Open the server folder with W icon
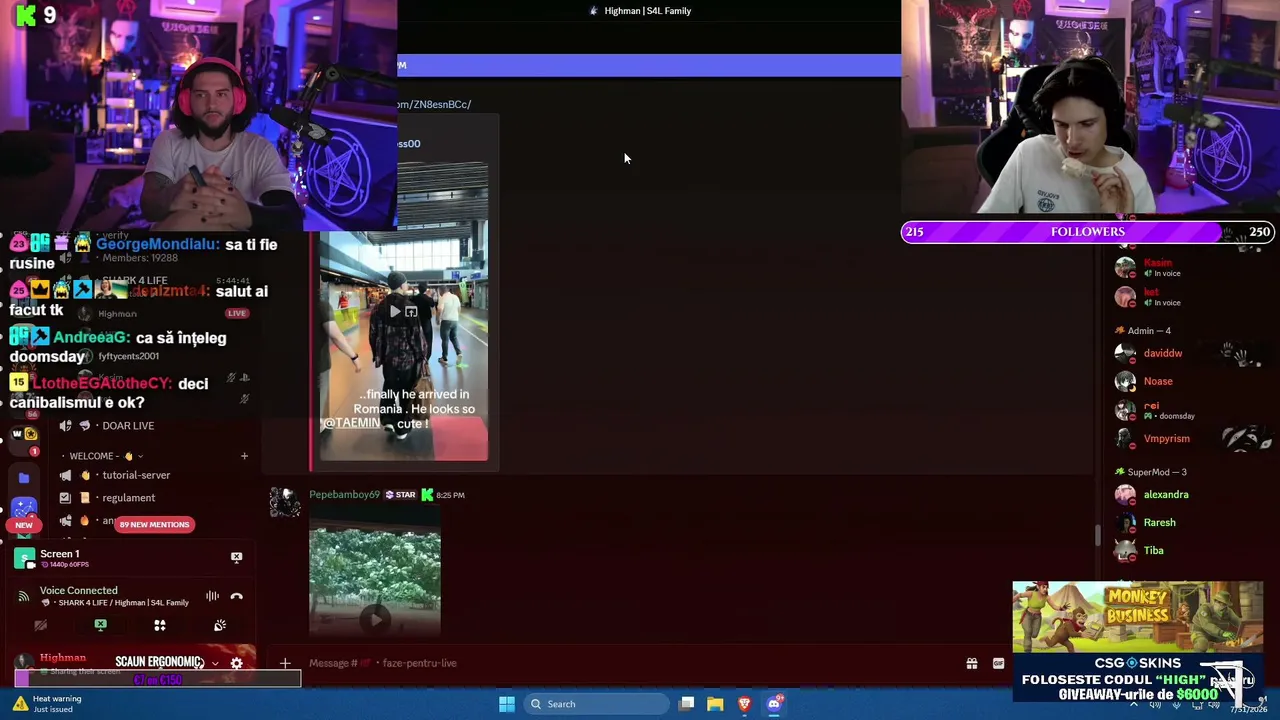The width and height of the screenshot is (1280, 720). 24,434
